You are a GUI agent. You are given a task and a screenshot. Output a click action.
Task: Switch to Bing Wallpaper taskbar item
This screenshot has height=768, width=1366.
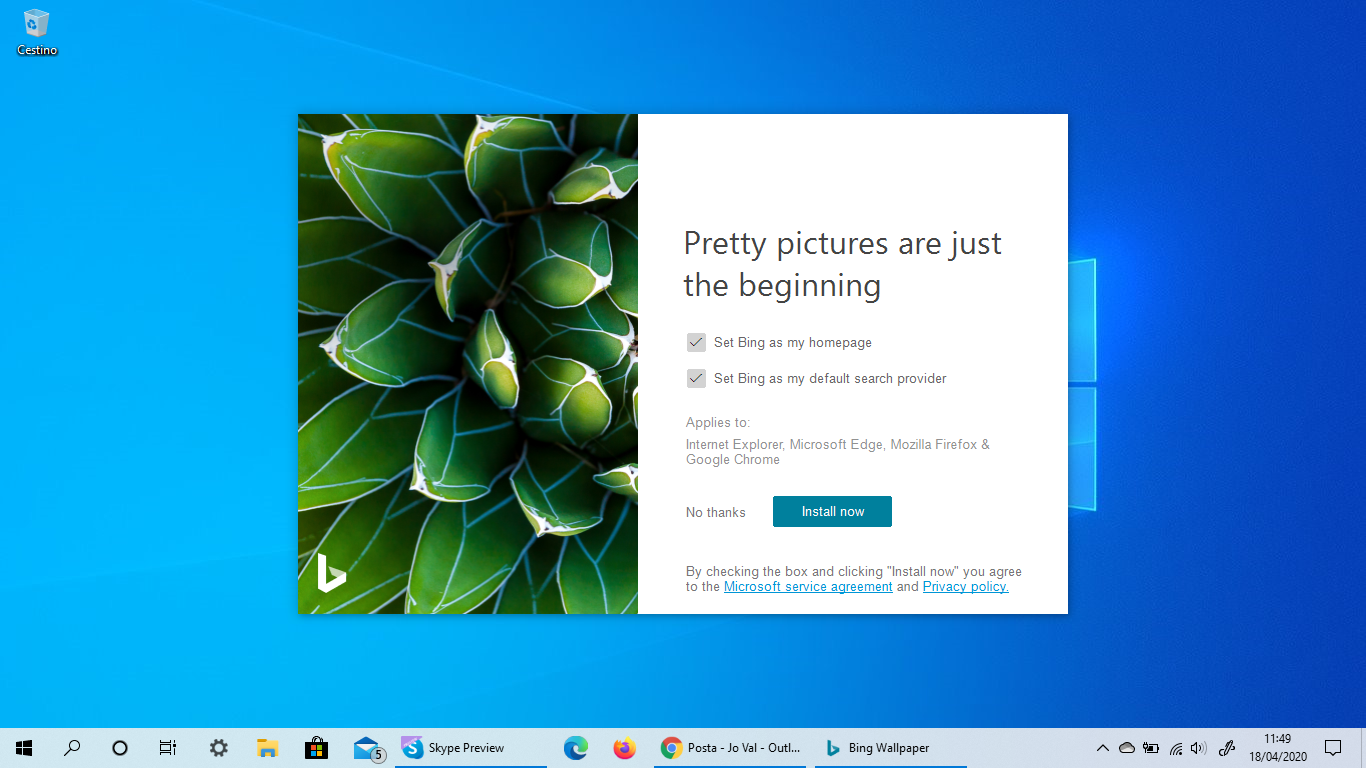click(891, 748)
